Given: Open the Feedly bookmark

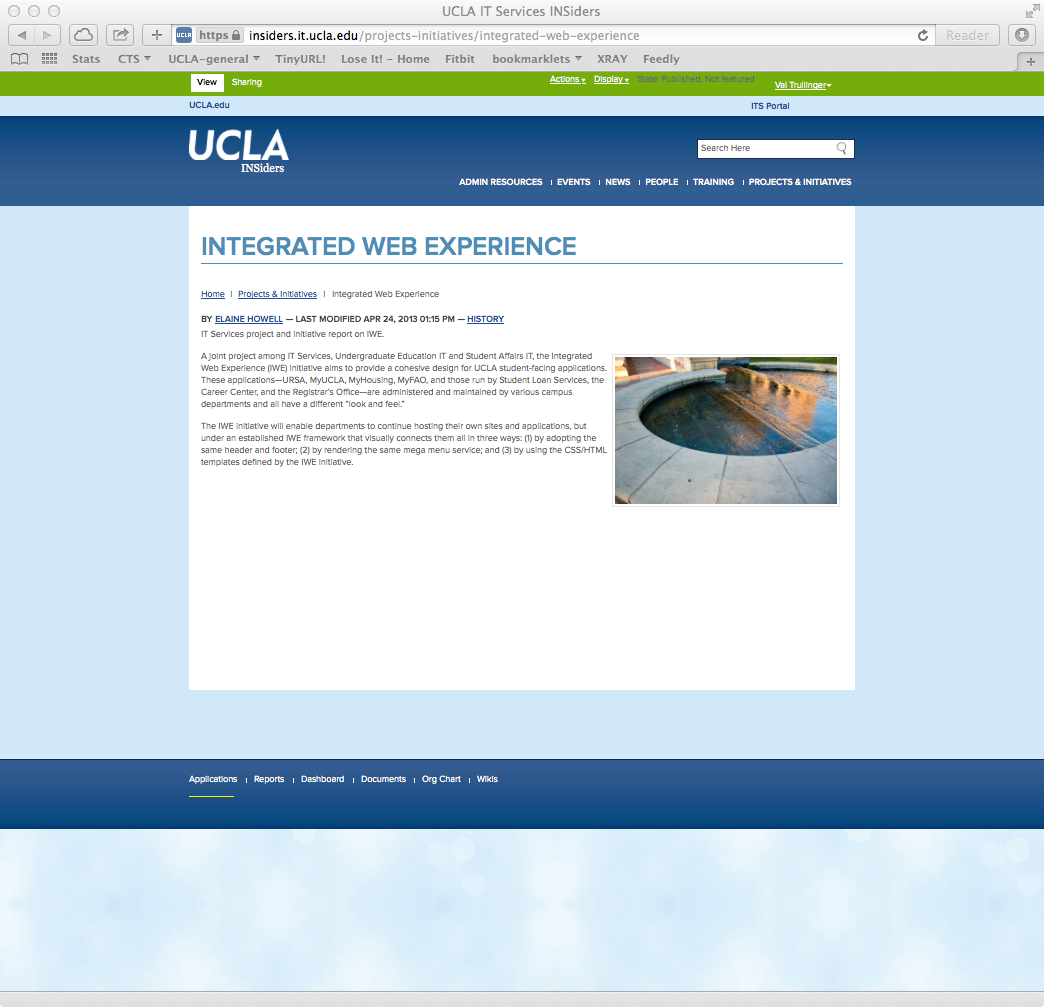Looking at the screenshot, I should tap(661, 59).
